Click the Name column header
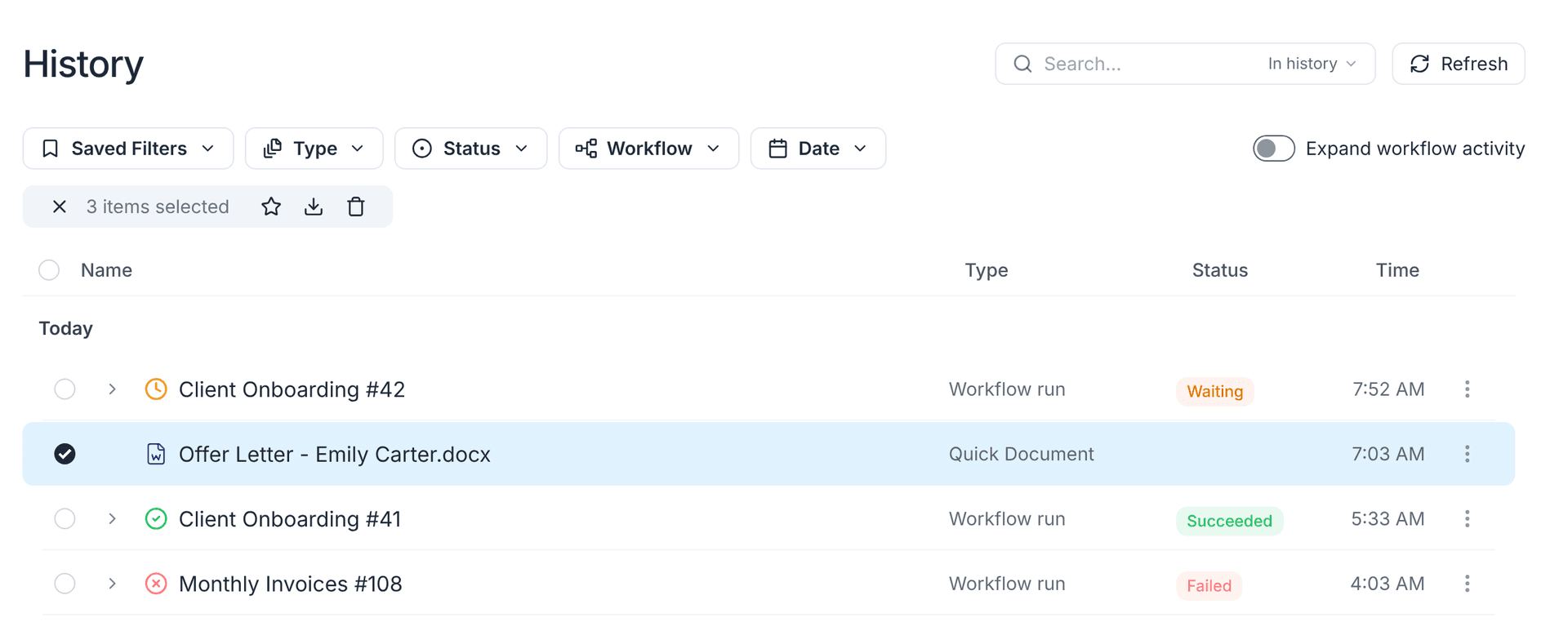 [106, 270]
